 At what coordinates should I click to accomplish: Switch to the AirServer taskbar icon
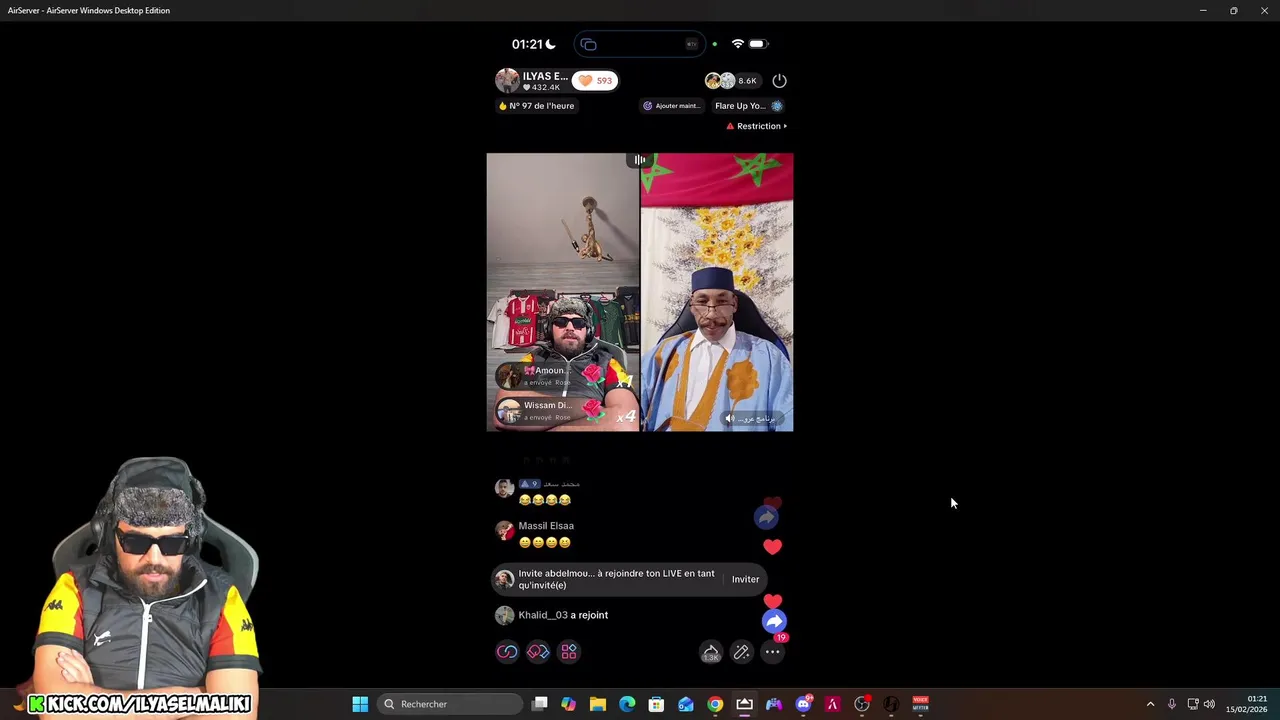744,704
